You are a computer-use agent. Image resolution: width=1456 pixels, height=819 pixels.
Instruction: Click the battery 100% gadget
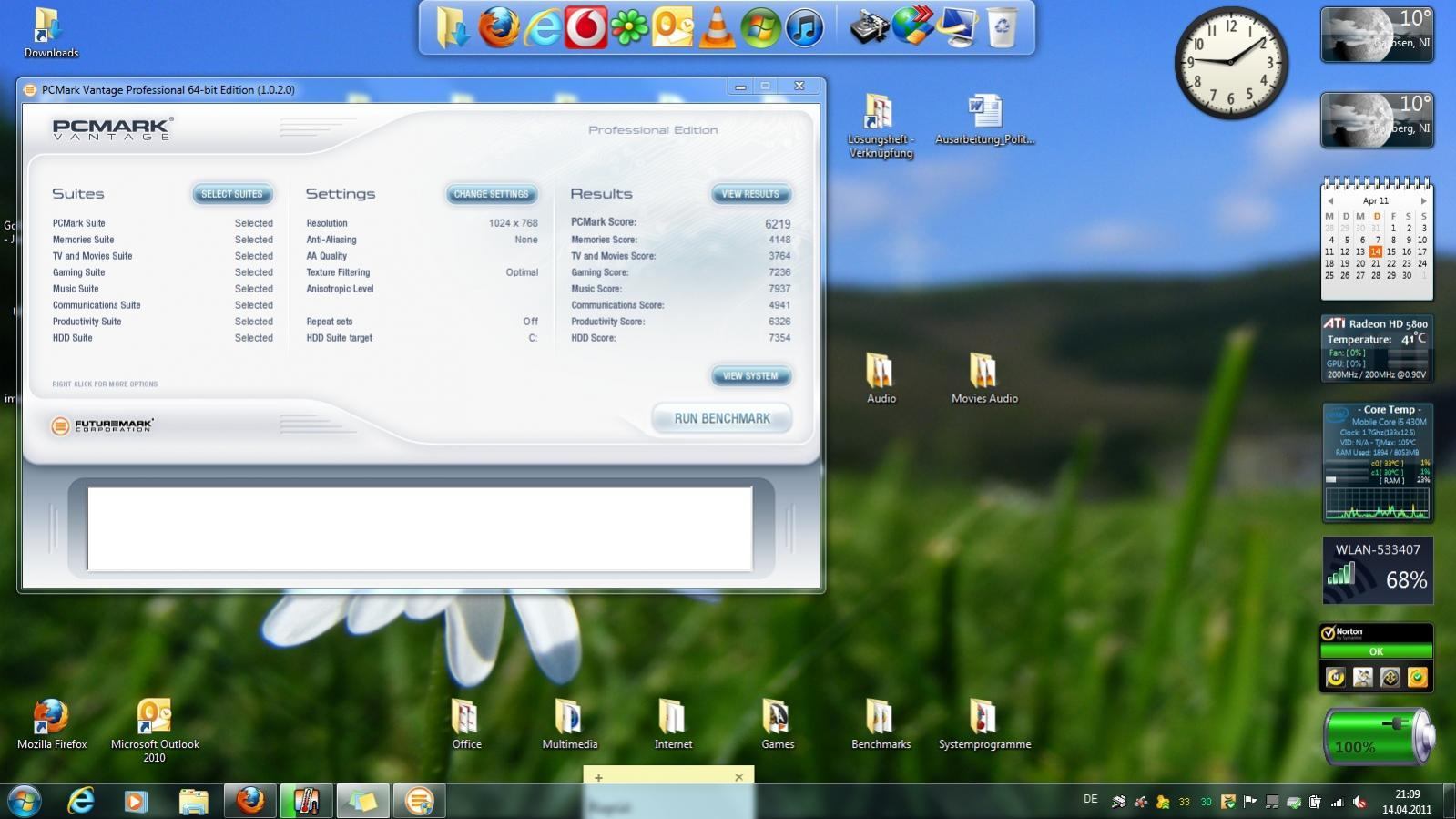[x=1377, y=736]
